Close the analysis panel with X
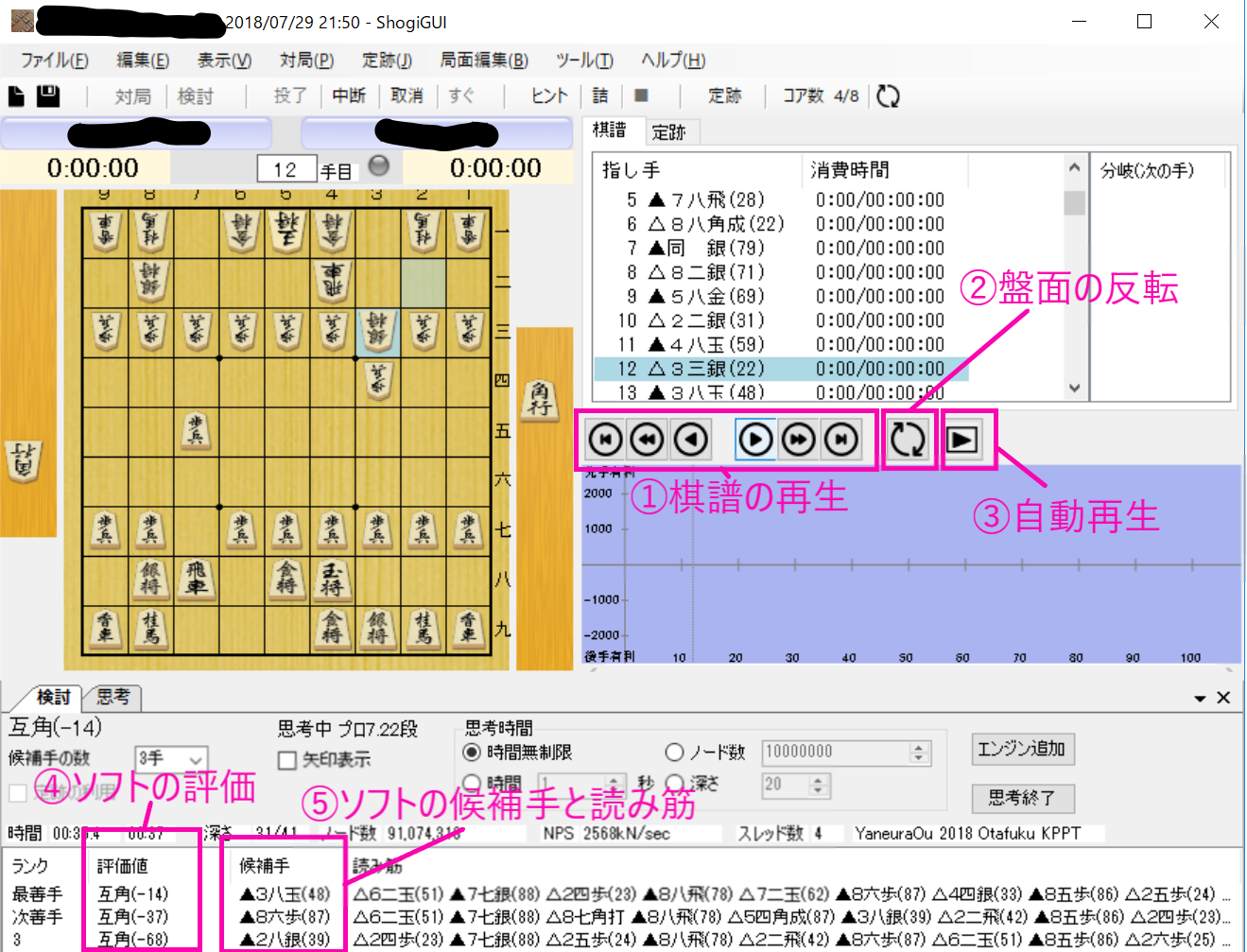Image resolution: width=1247 pixels, height=952 pixels. pos(1224,698)
